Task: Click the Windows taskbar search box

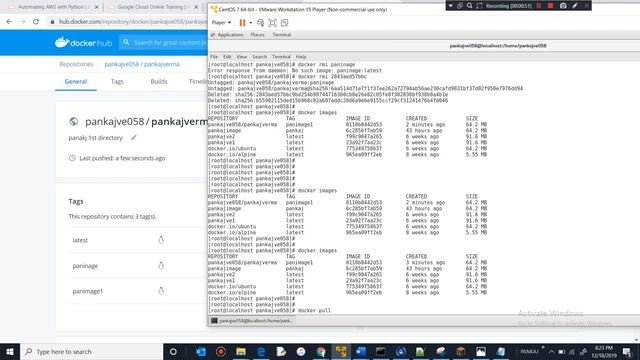Action: tap(91, 351)
